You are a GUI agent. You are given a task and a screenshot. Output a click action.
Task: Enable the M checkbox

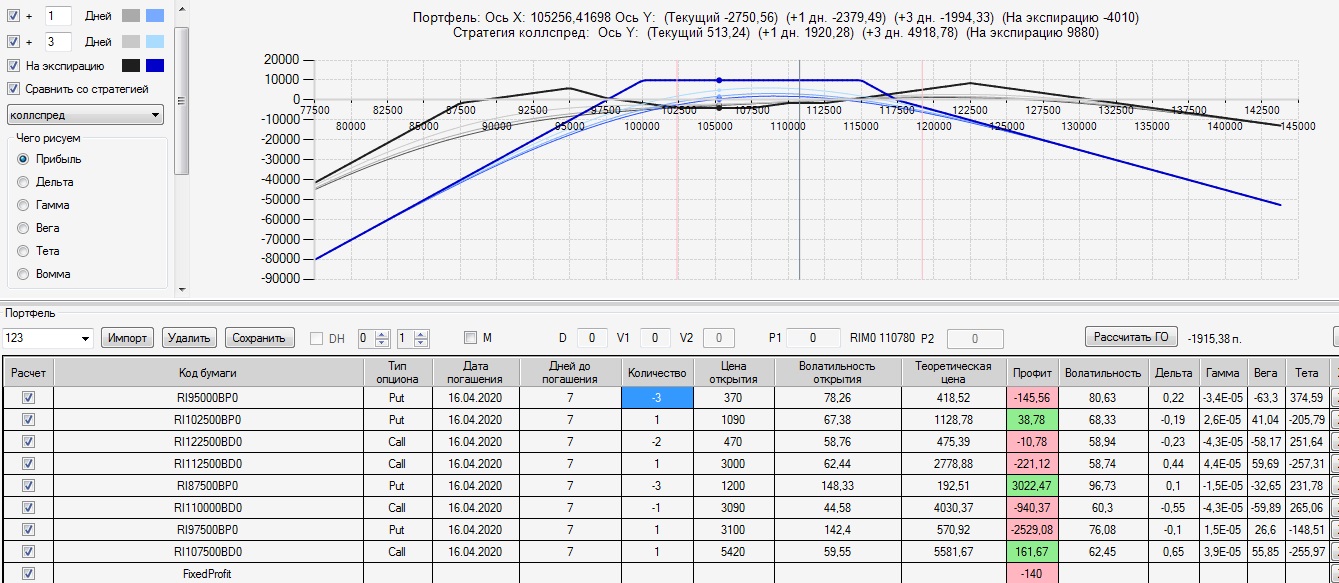tap(471, 338)
